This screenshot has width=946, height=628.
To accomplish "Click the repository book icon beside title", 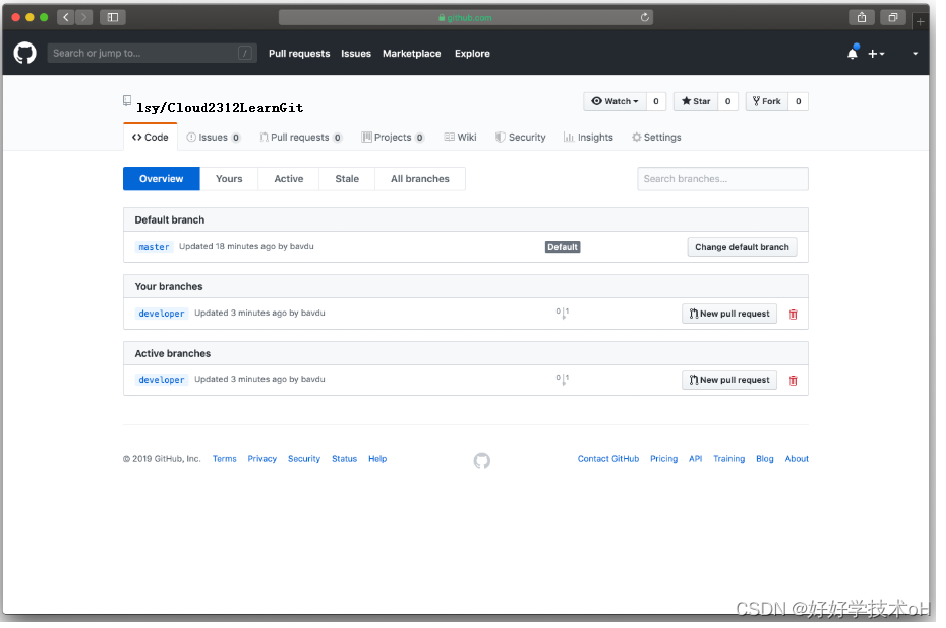I will pyautogui.click(x=127, y=100).
